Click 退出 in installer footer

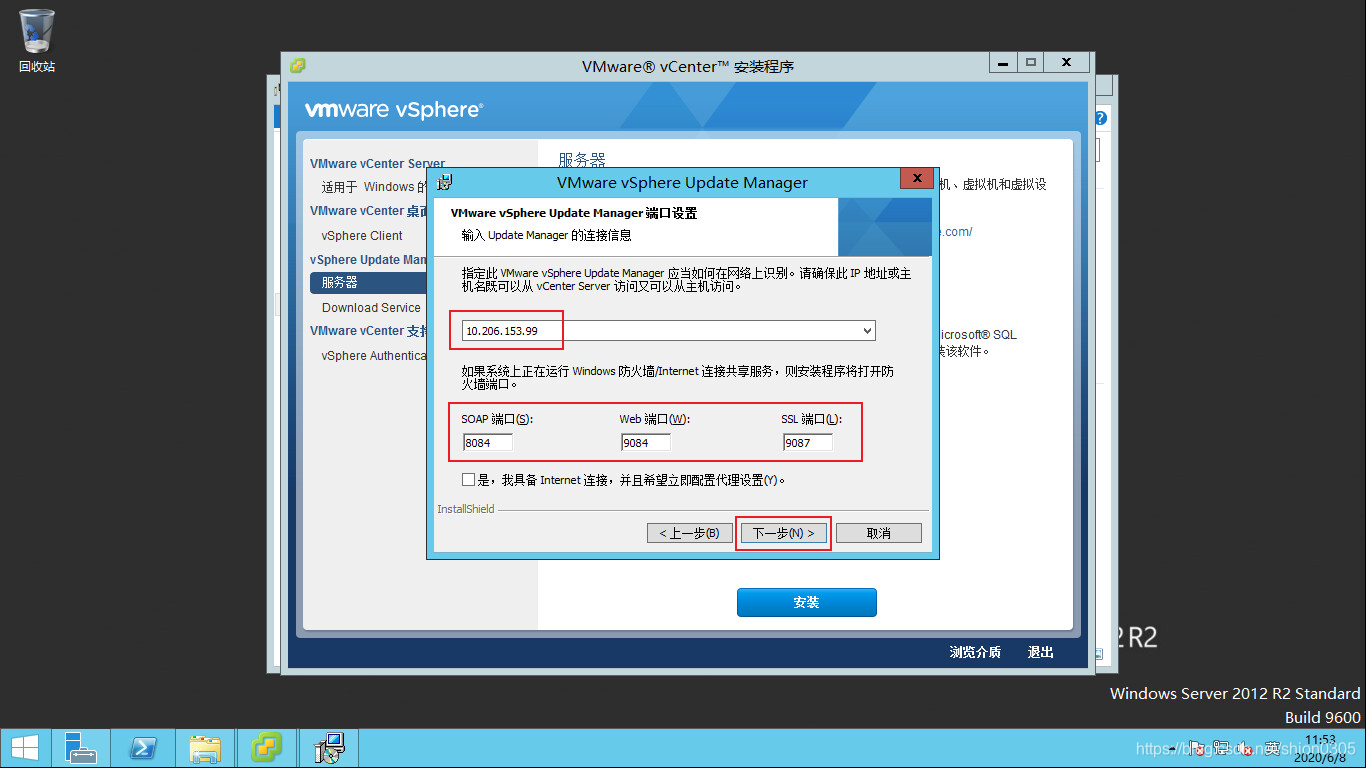pos(1041,652)
